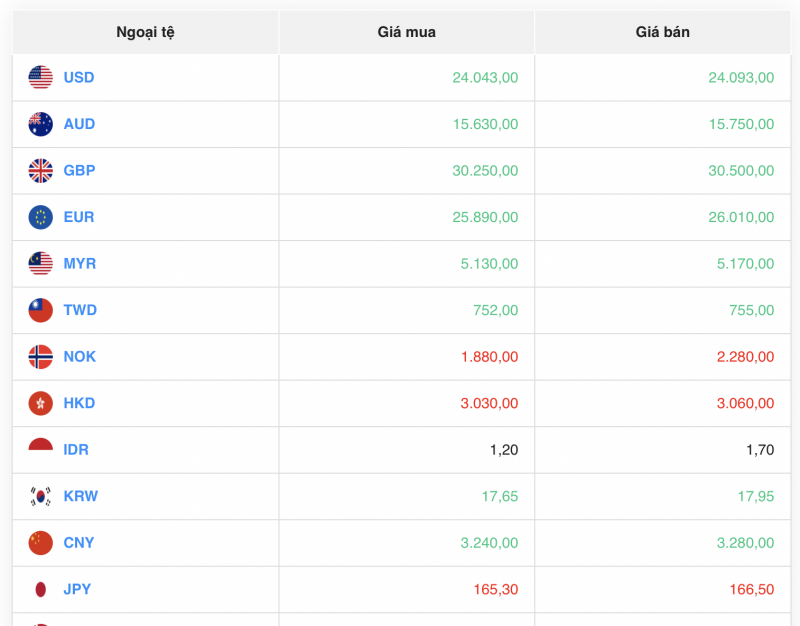Click the TWD Taiwanese flag icon
The height and width of the screenshot is (626, 800).
click(x=40, y=310)
